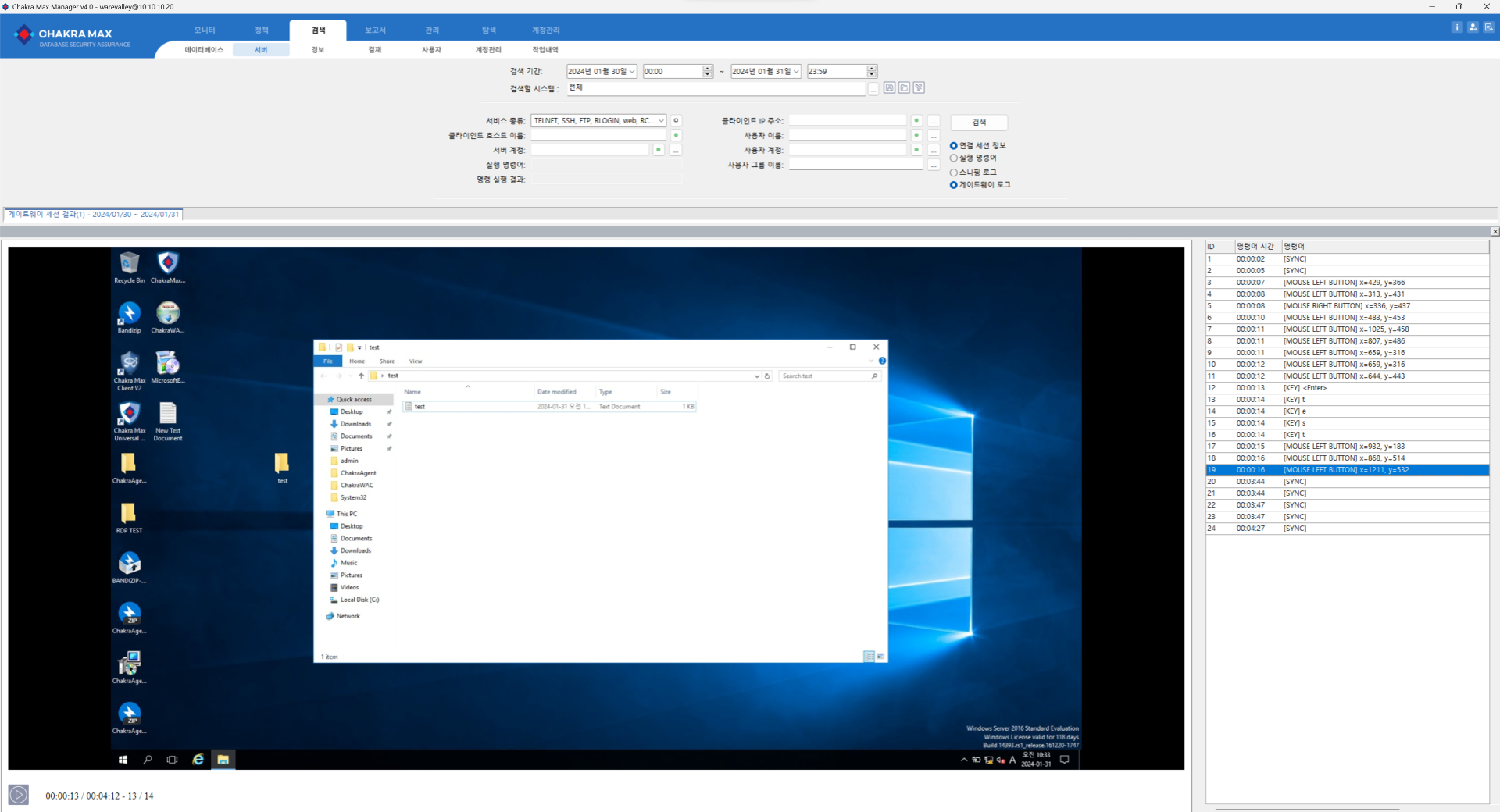
Task: Click green dot button for 클라이언트 IP 주소
Action: 916,120
